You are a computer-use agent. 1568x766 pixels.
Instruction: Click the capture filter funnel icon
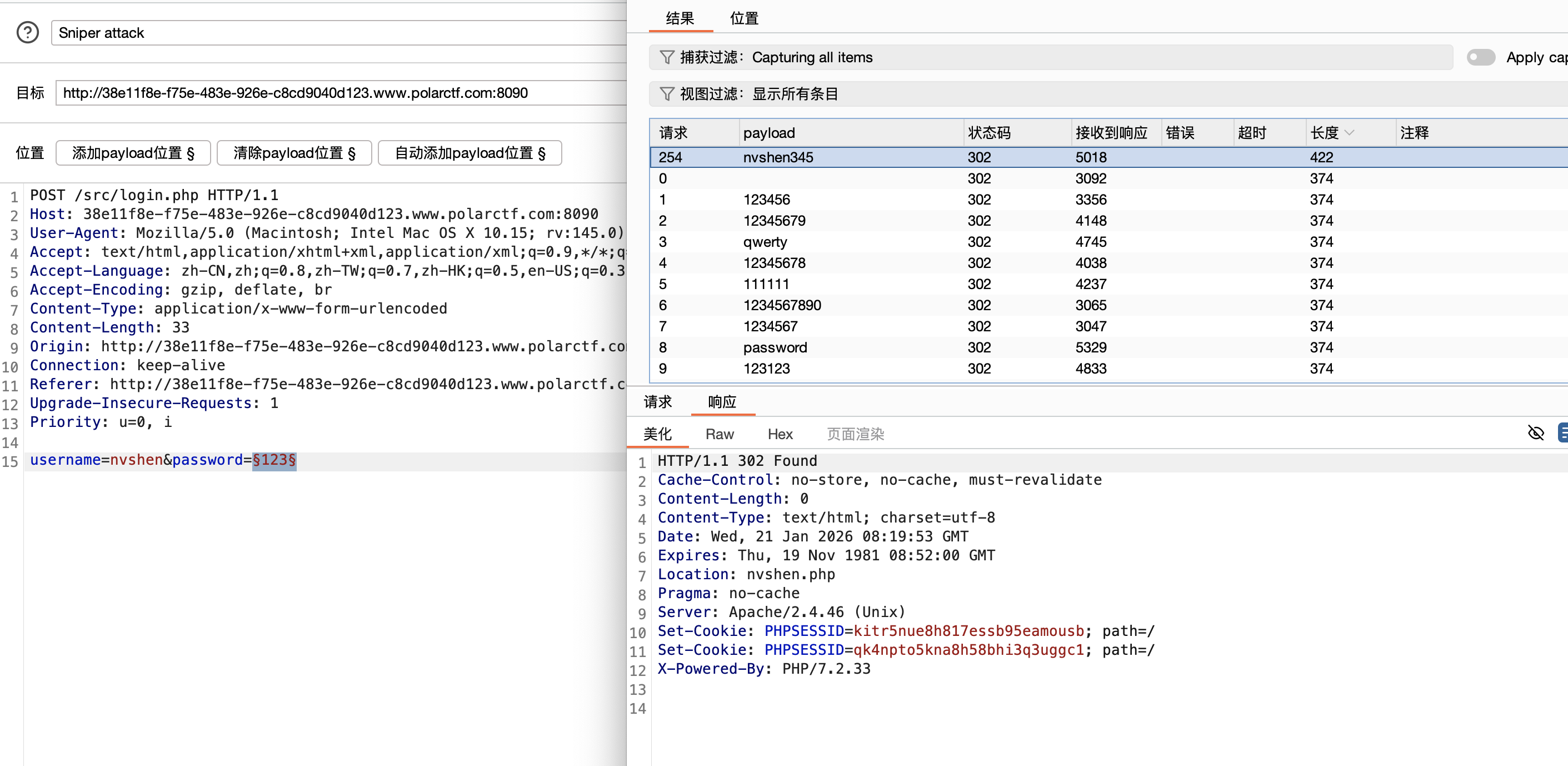667,57
